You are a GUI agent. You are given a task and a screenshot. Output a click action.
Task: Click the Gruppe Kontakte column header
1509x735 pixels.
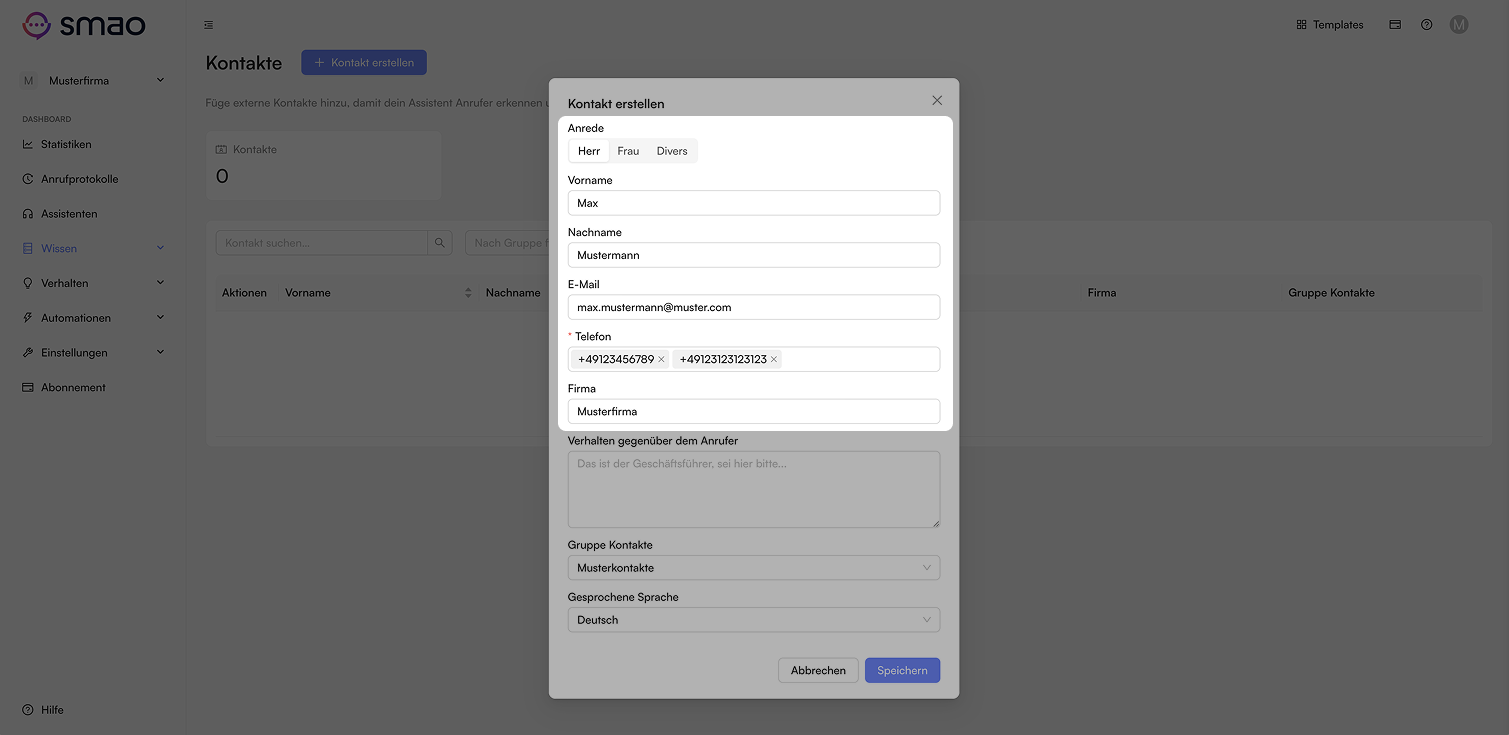tap(1331, 293)
